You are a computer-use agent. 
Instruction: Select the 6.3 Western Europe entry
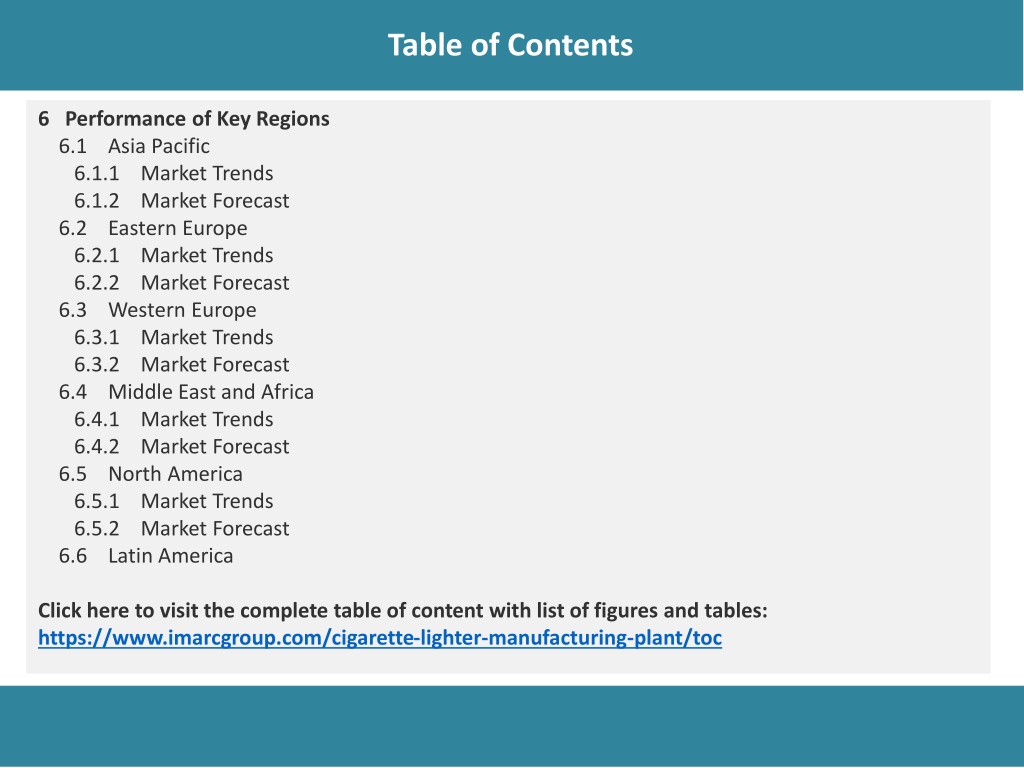tap(157, 310)
